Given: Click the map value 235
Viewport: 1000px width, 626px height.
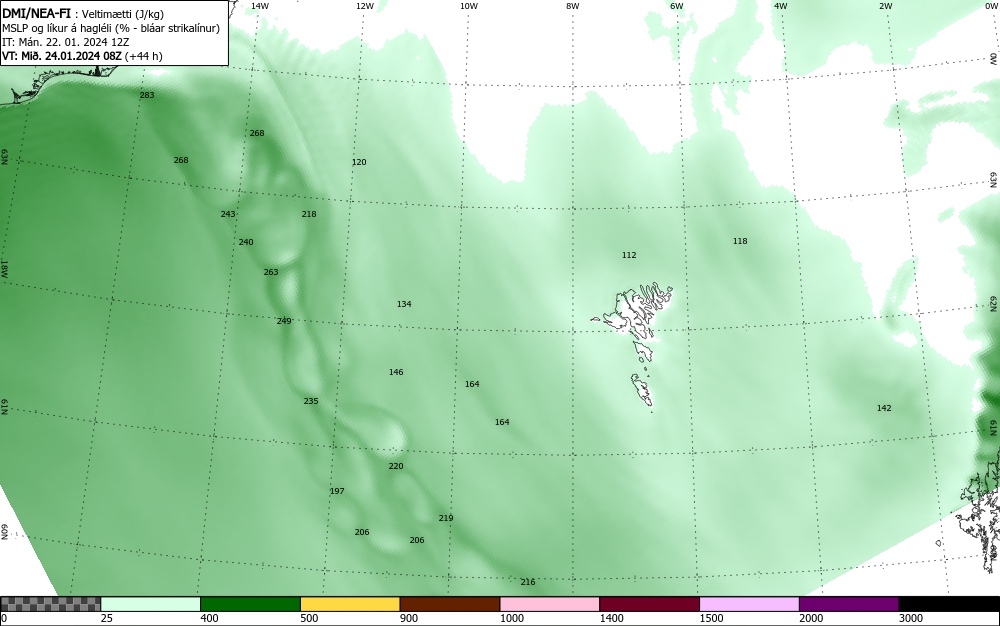Looking at the screenshot, I should click(x=311, y=401).
